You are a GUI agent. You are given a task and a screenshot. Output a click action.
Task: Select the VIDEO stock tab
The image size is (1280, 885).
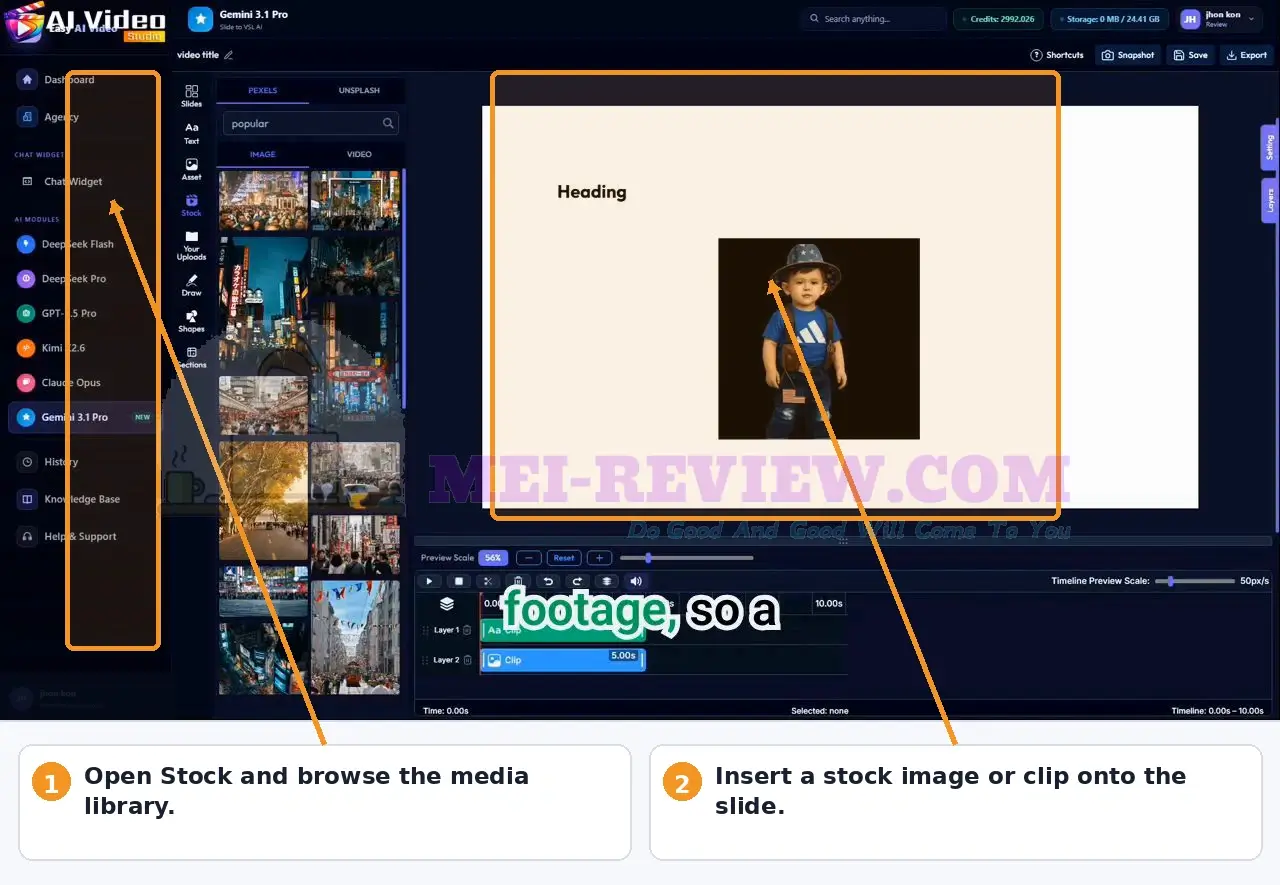click(359, 154)
